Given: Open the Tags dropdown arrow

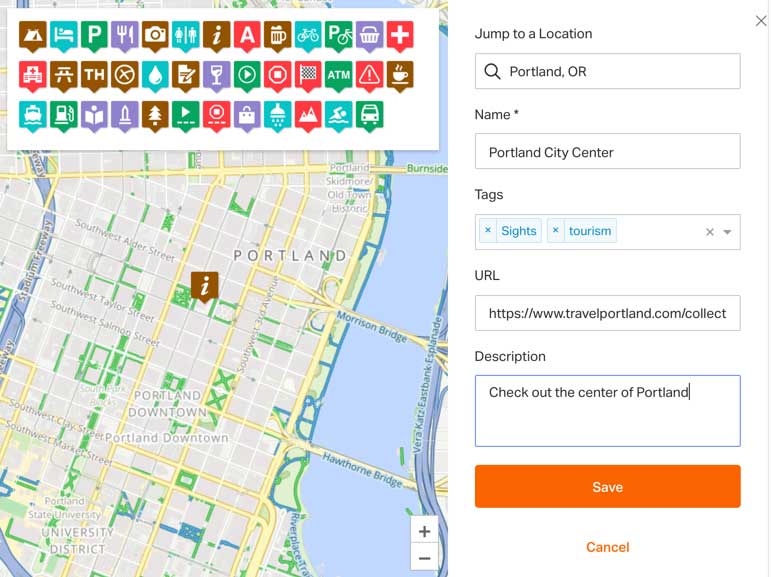Looking at the screenshot, I should [727, 232].
